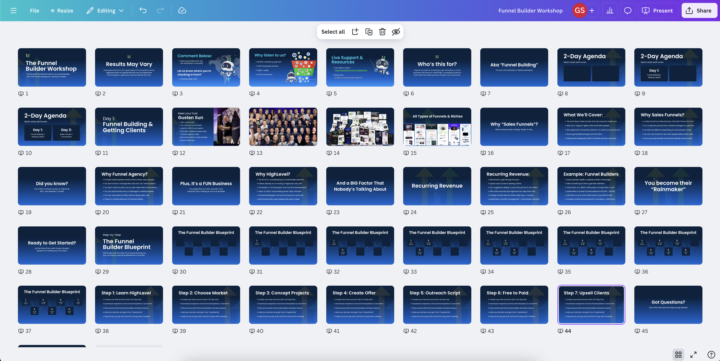Click the Share button
Image resolution: width=720 pixels, height=361 pixels.
699,11
